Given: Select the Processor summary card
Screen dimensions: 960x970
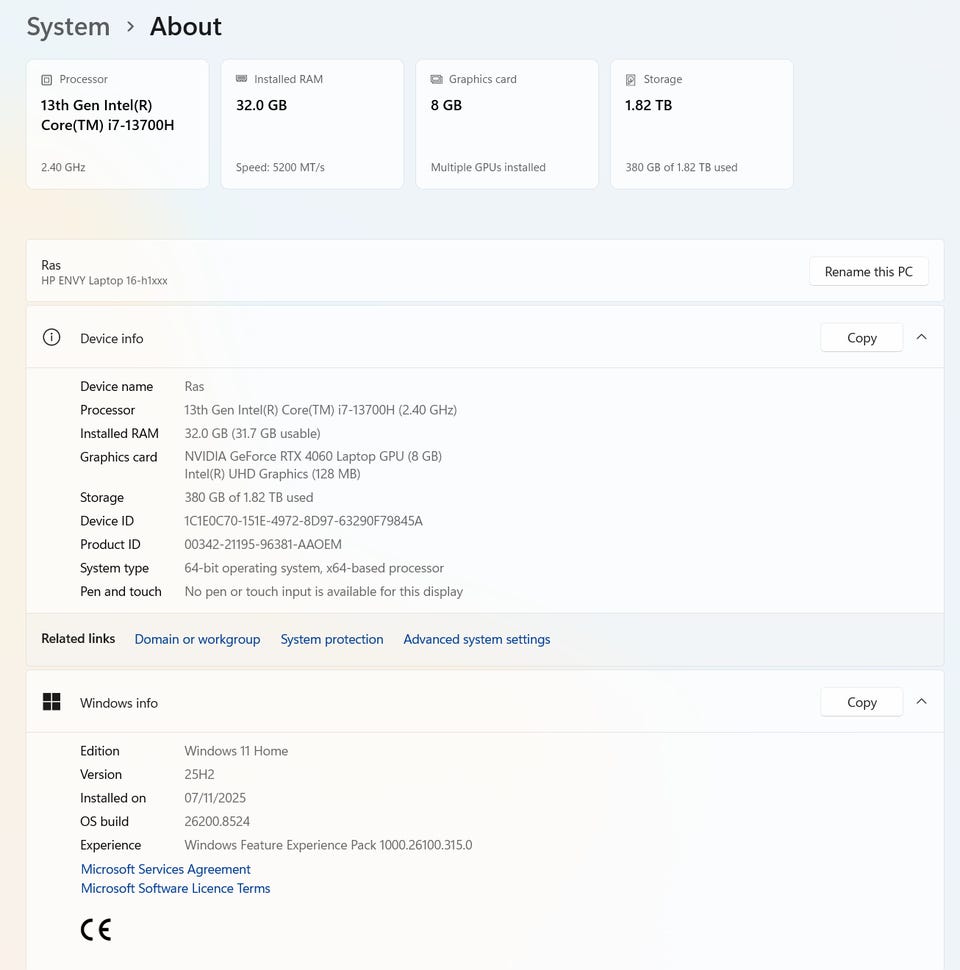Looking at the screenshot, I should (x=118, y=124).
